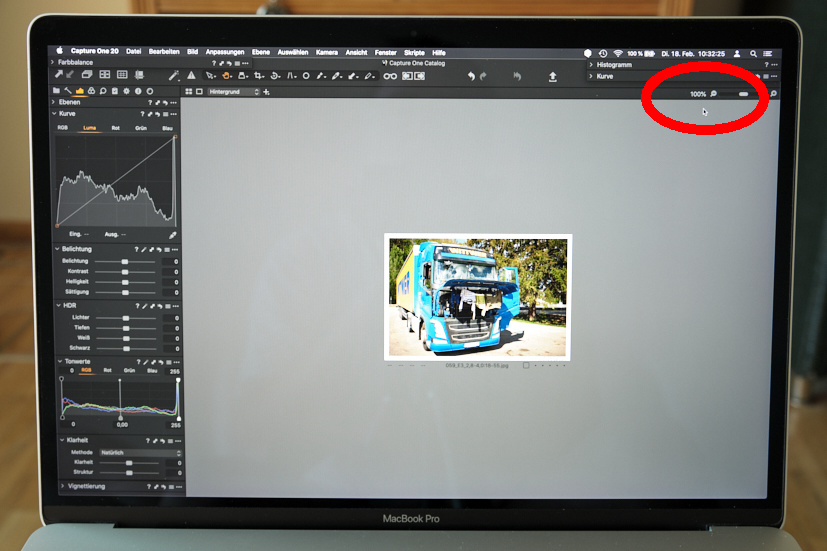827x551 pixels.
Task: Select the Pan hand cursor tool
Action: (228, 75)
